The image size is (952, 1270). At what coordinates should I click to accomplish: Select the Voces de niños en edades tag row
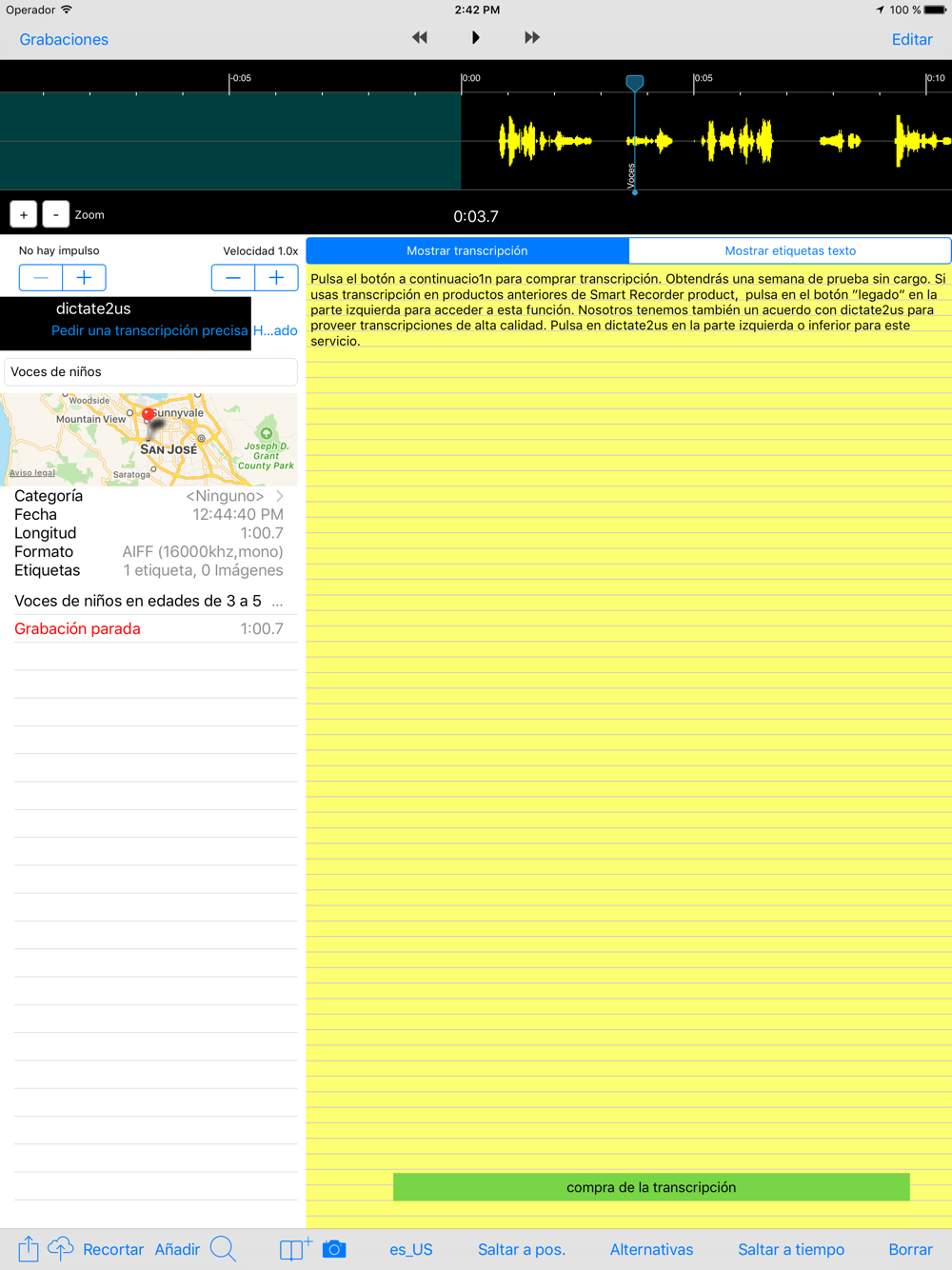(149, 601)
